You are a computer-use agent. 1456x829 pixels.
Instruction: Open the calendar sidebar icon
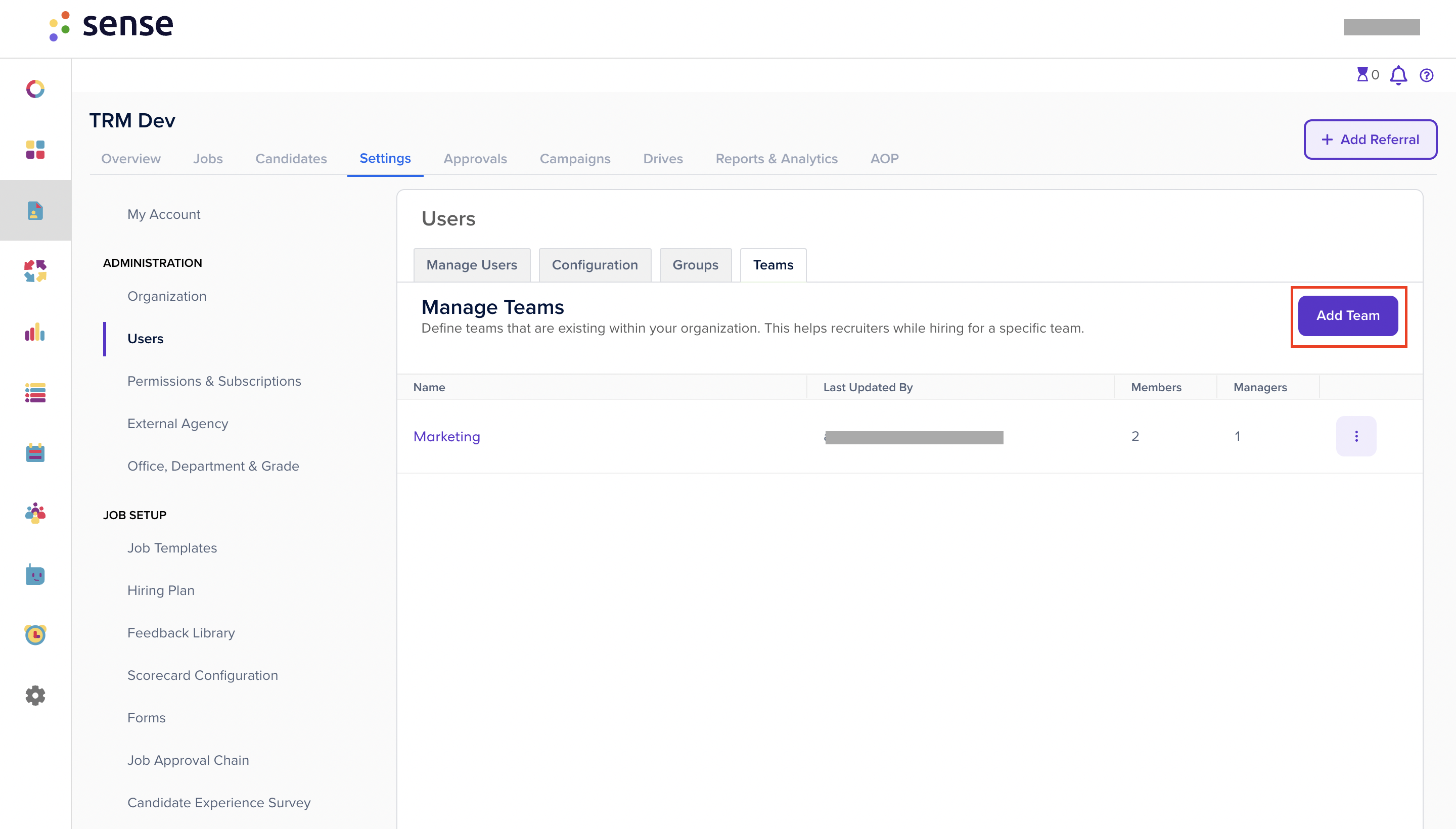[x=35, y=453]
